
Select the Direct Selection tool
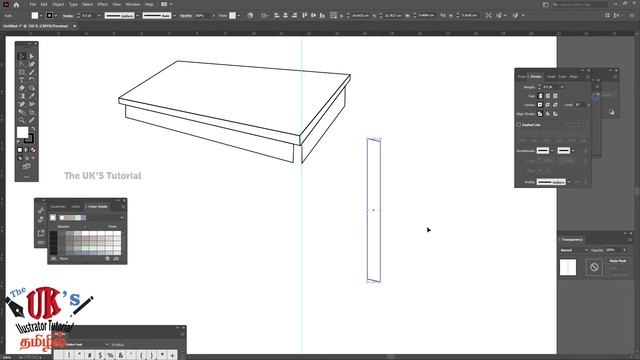pos(31,56)
